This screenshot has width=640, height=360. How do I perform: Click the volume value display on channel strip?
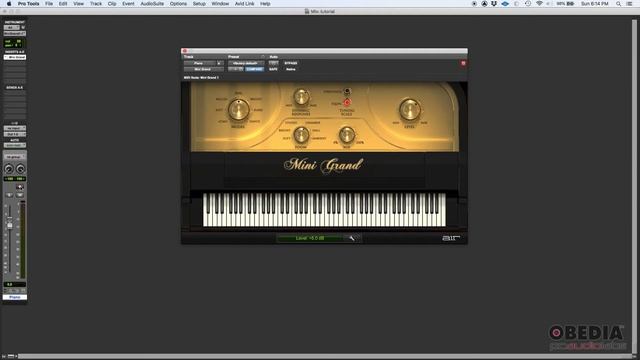[x=15, y=284]
